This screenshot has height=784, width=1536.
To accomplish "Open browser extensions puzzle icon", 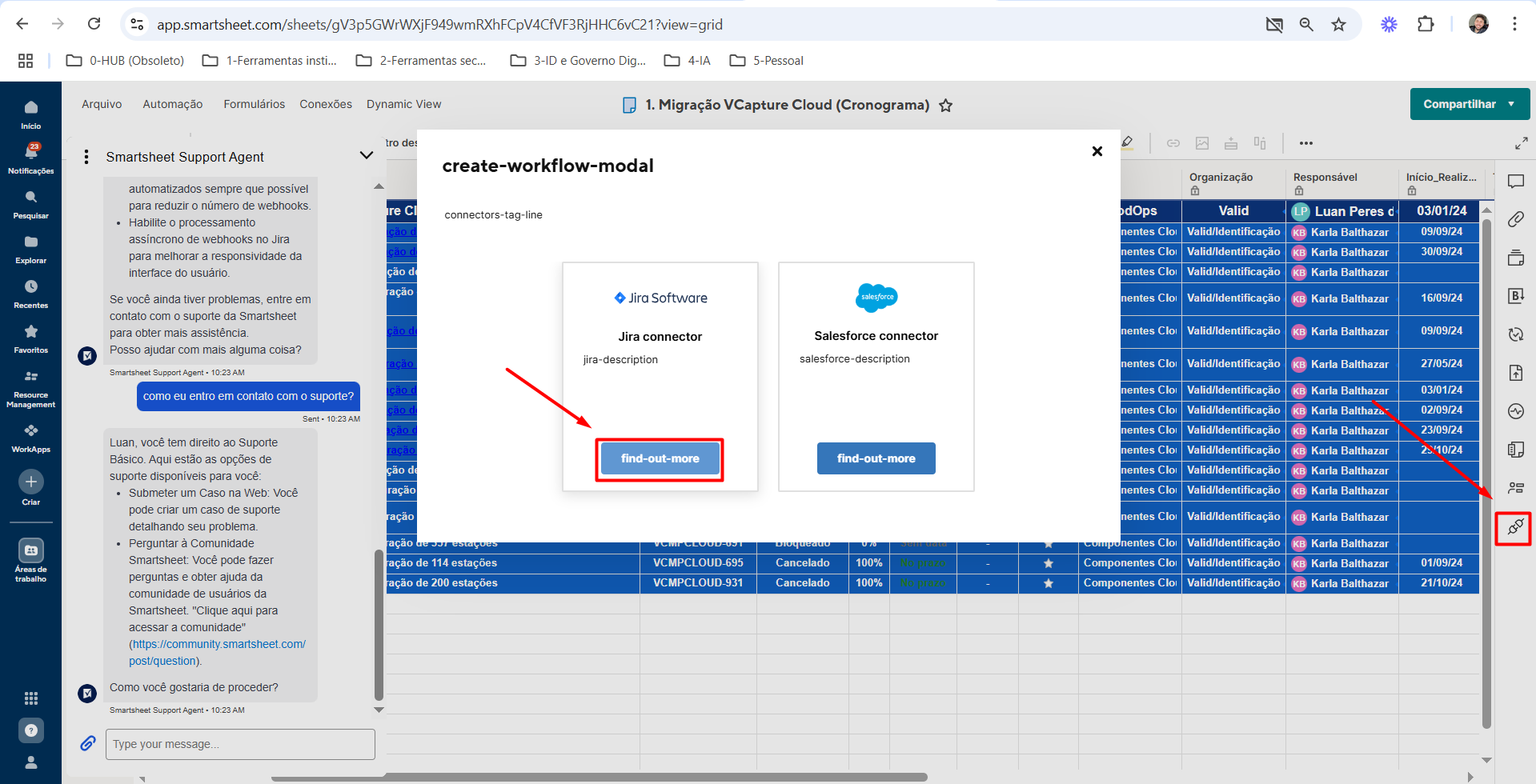I will point(1426,24).
